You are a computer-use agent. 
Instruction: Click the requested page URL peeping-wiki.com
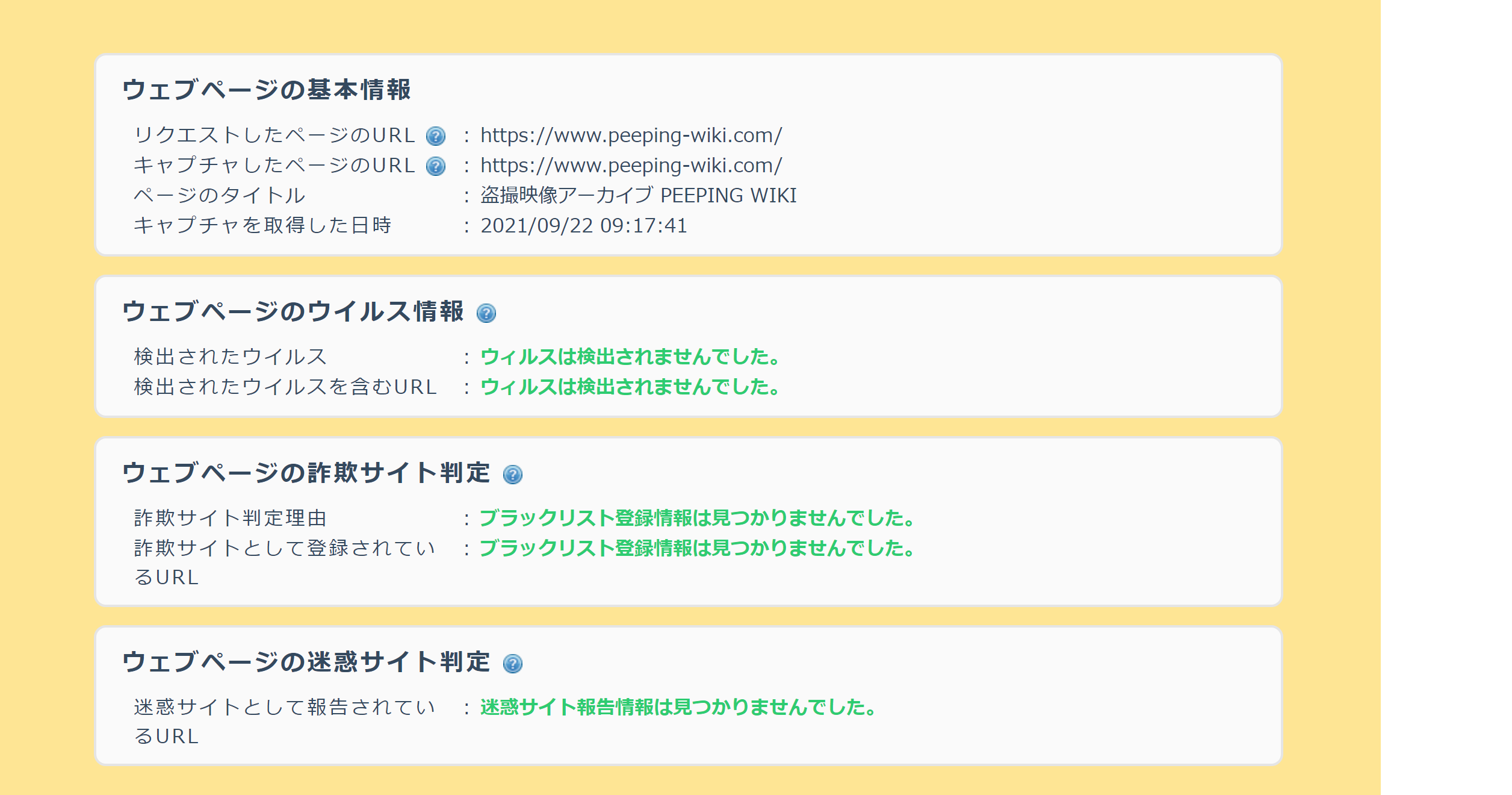point(628,136)
